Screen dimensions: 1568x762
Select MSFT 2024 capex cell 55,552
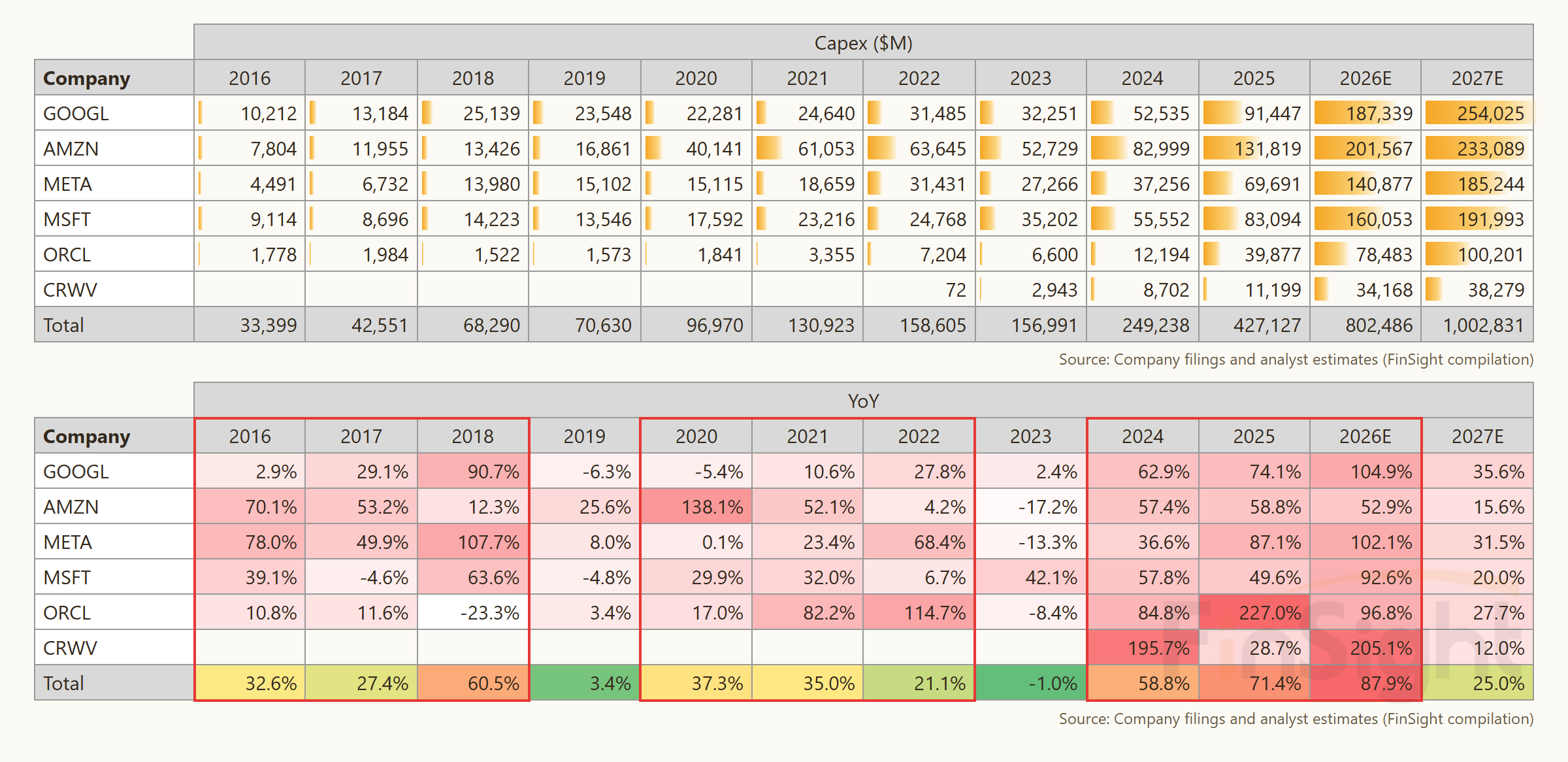[x=1143, y=219]
